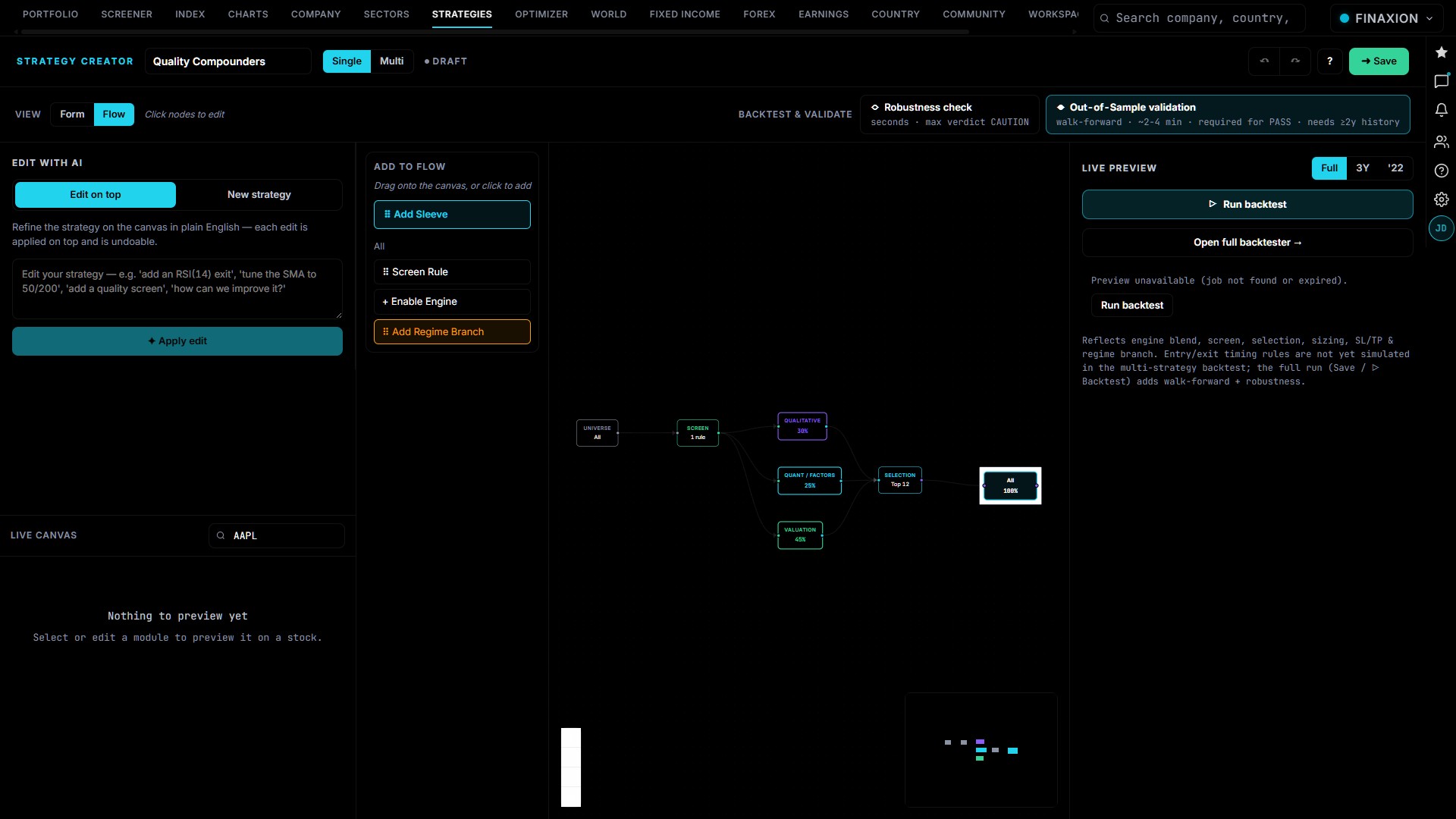
Task: Click Enable Engine
Action: 452,302
